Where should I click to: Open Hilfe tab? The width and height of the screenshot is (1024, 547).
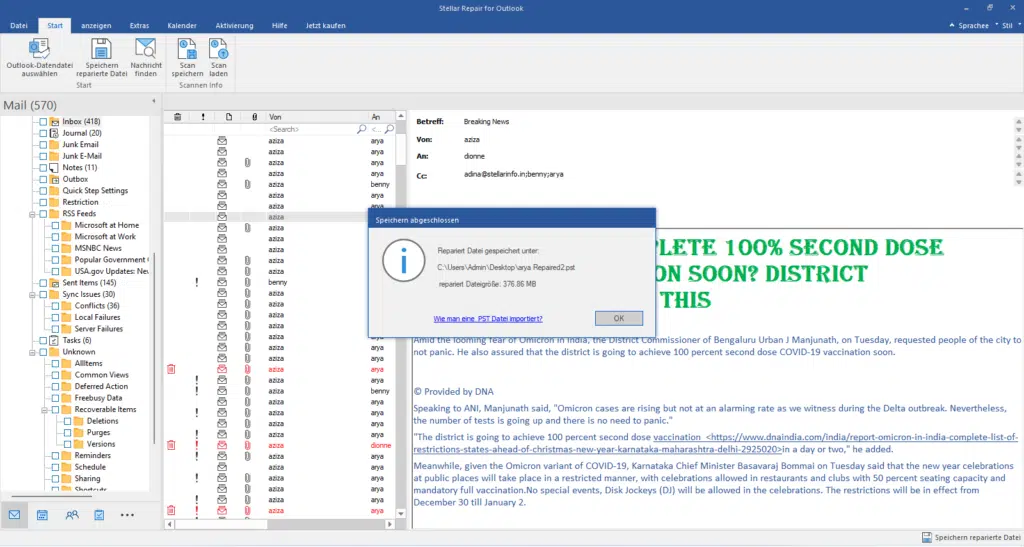[x=280, y=25]
